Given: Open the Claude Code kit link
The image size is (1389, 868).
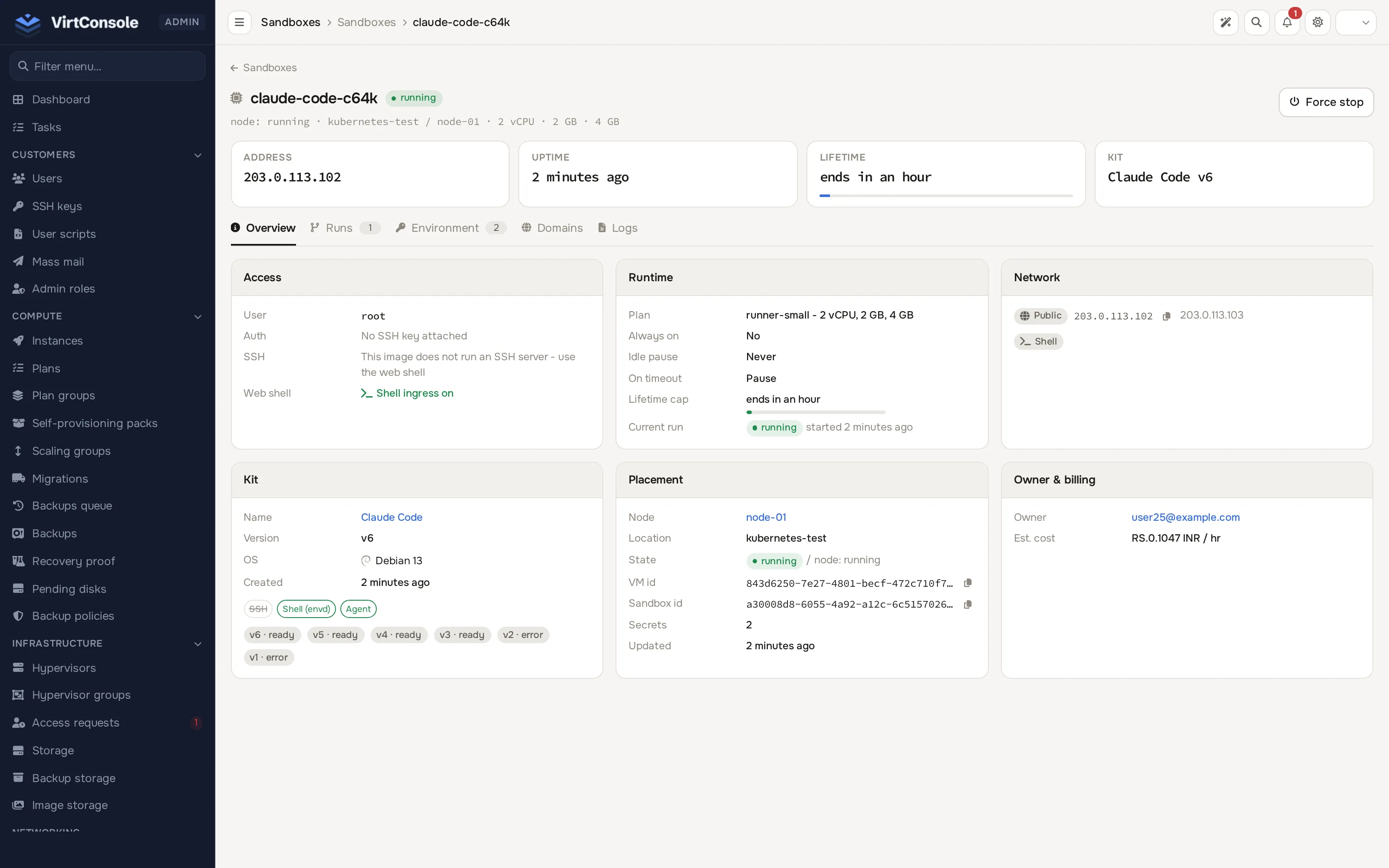Looking at the screenshot, I should pyautogui.click(x=392, y=517).
